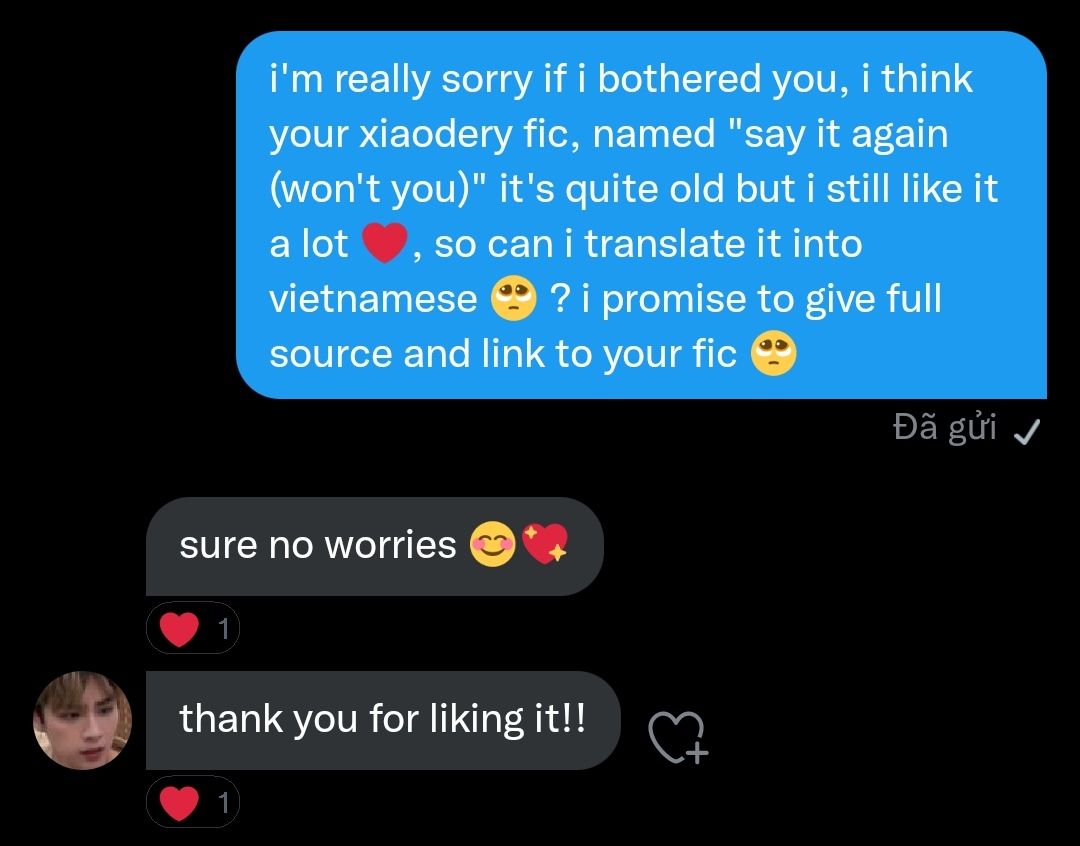Viewport: 1080px width, 846px height.
Task: Click the sent checkmark icon
Action: coord(1027,431)
